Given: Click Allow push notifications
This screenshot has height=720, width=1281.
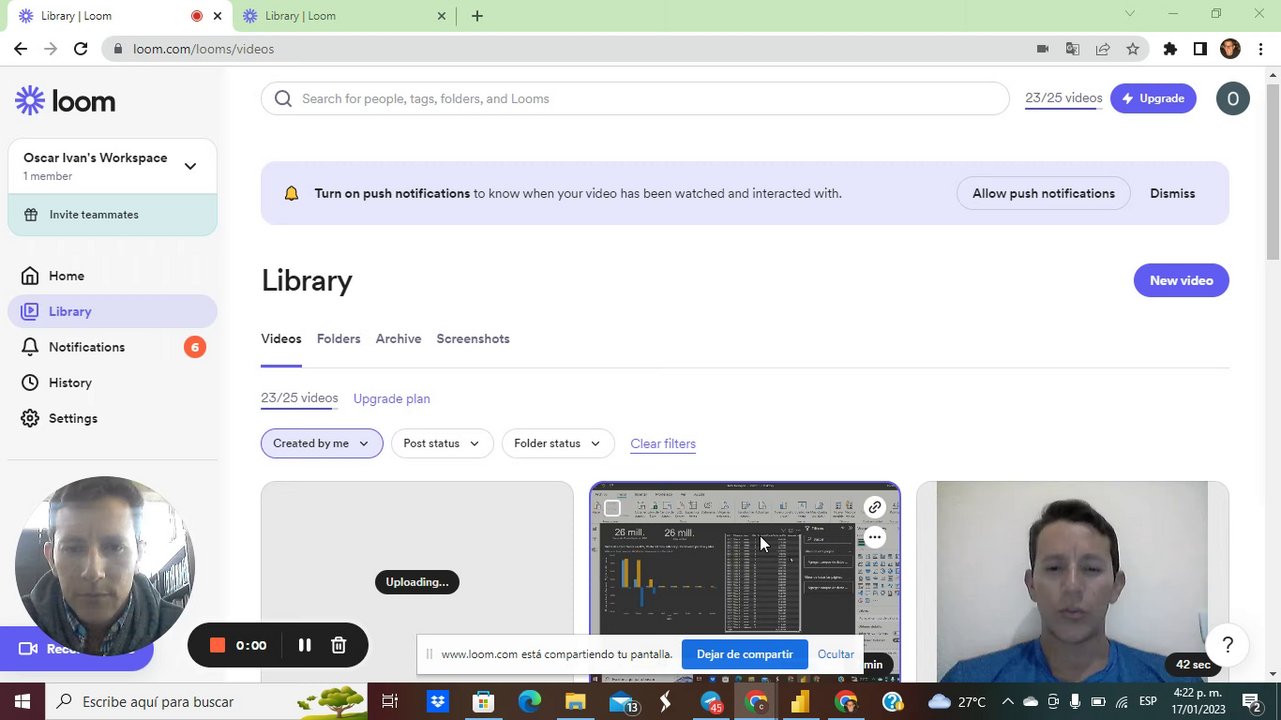Looking at the screenshot, I should [1043, 193].
